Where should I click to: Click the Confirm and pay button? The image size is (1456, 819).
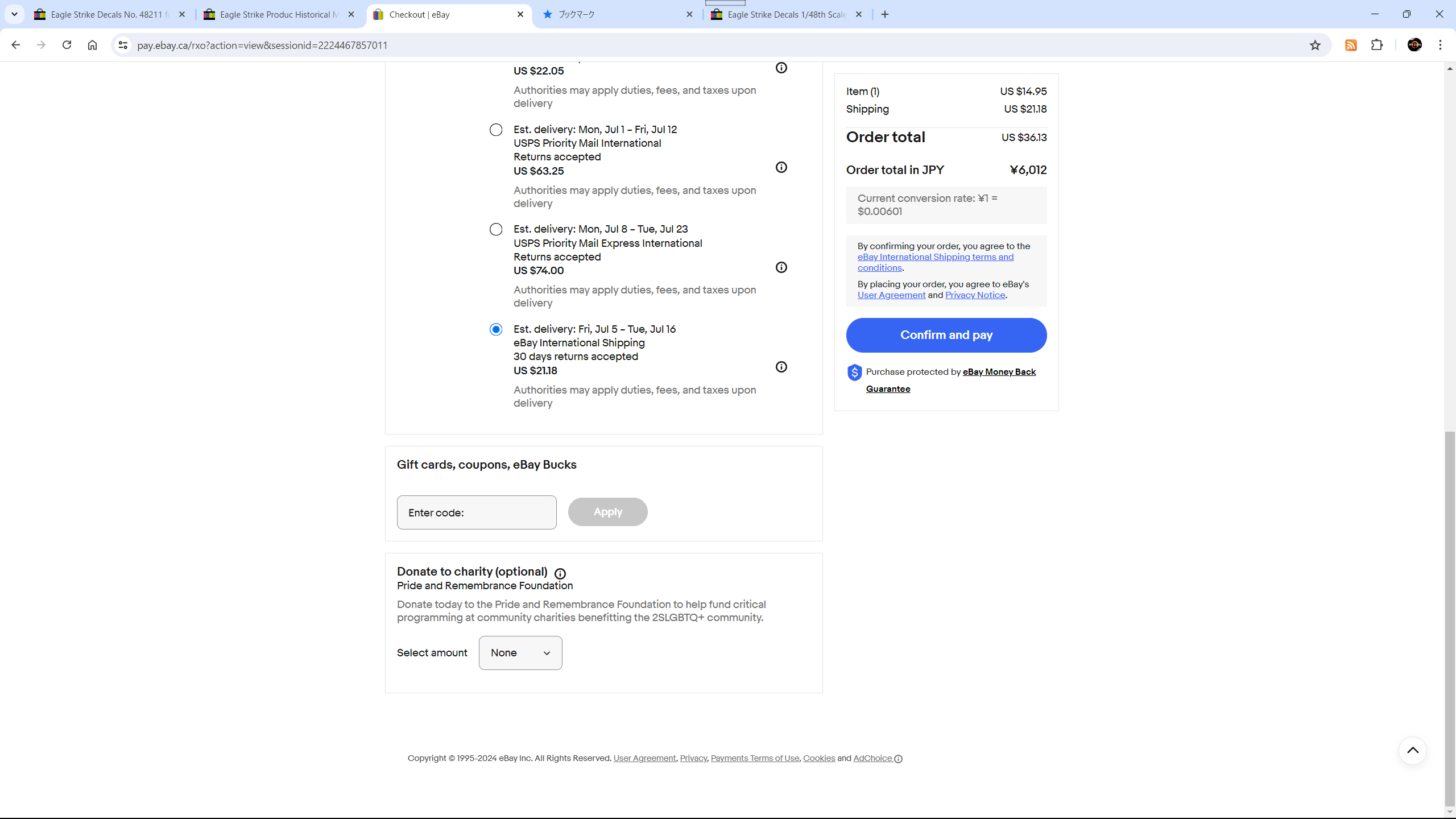click(946, 335)
